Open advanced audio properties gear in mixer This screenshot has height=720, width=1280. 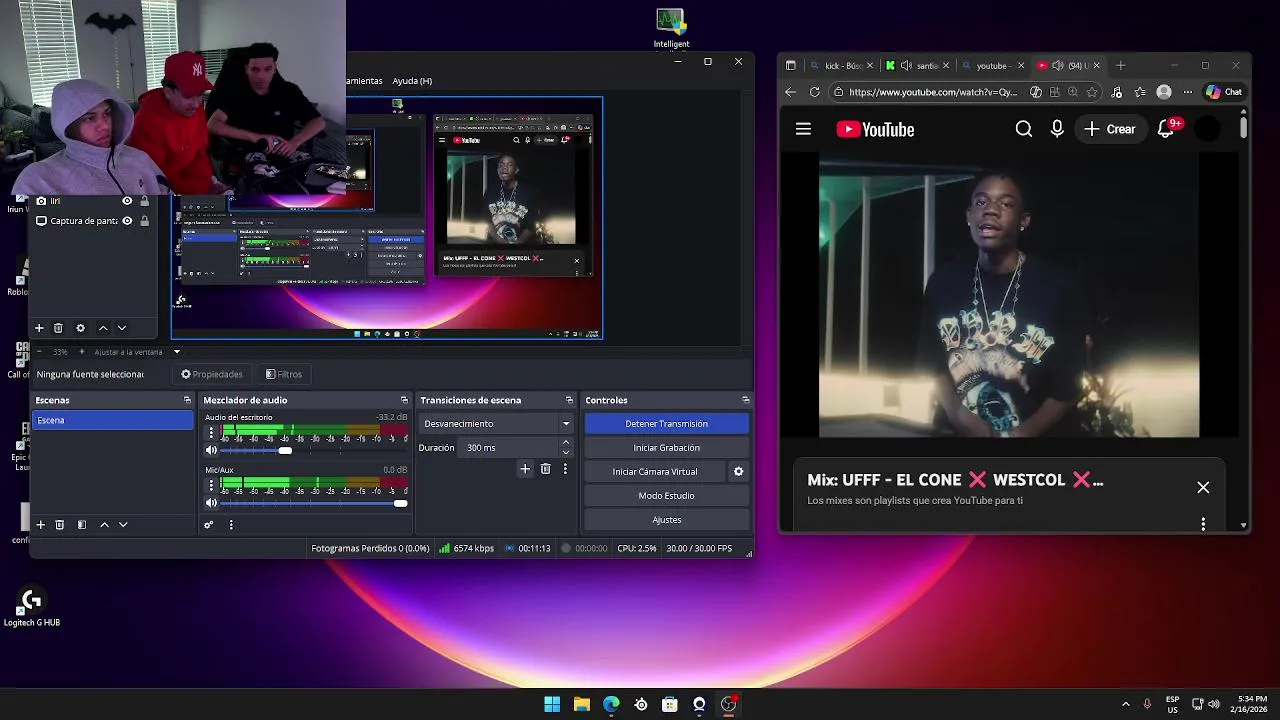(209, 524)
